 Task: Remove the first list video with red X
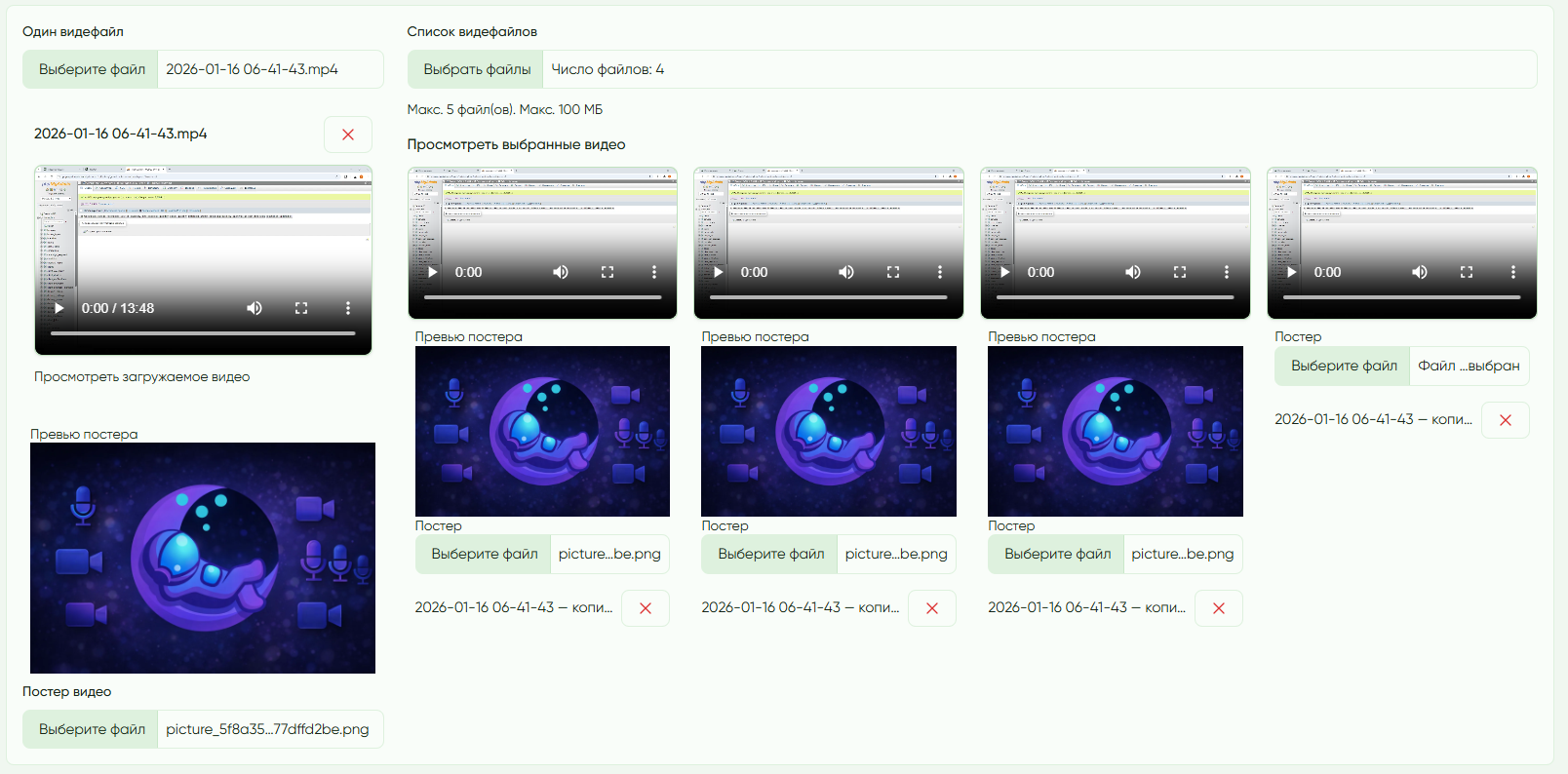[646, 608]
